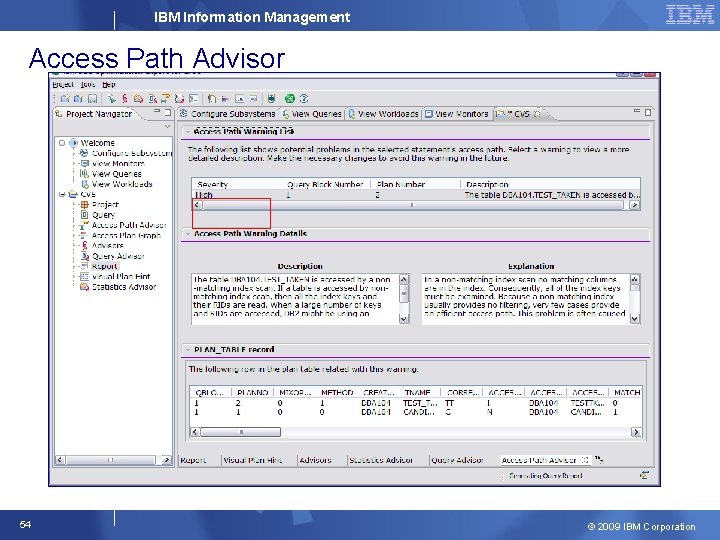The image size is (720, 540).
Task: Close the CVS editor tab
Action: click(x=537, y=113)
